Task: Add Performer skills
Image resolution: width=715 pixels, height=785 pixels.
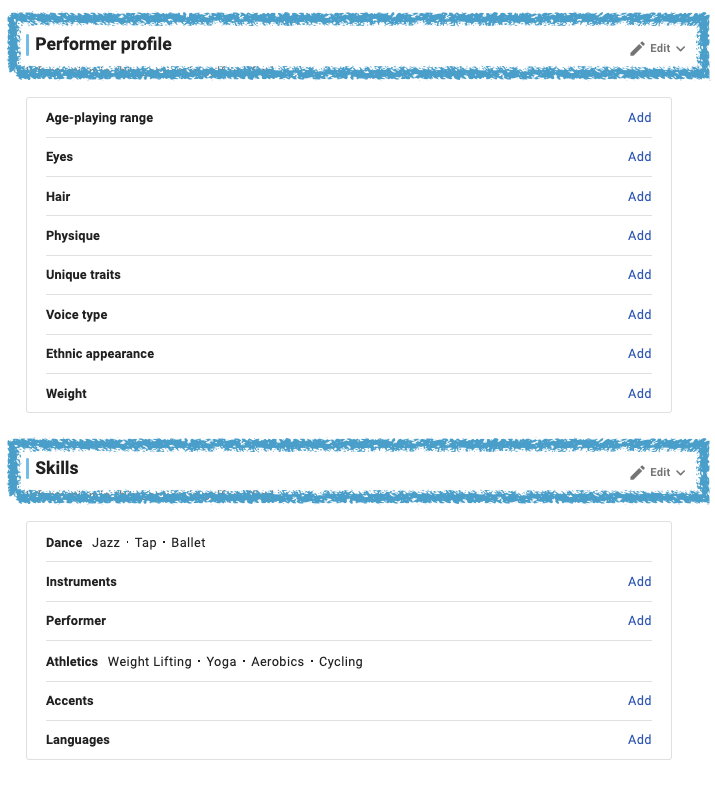Action: [x=639, y=621]
